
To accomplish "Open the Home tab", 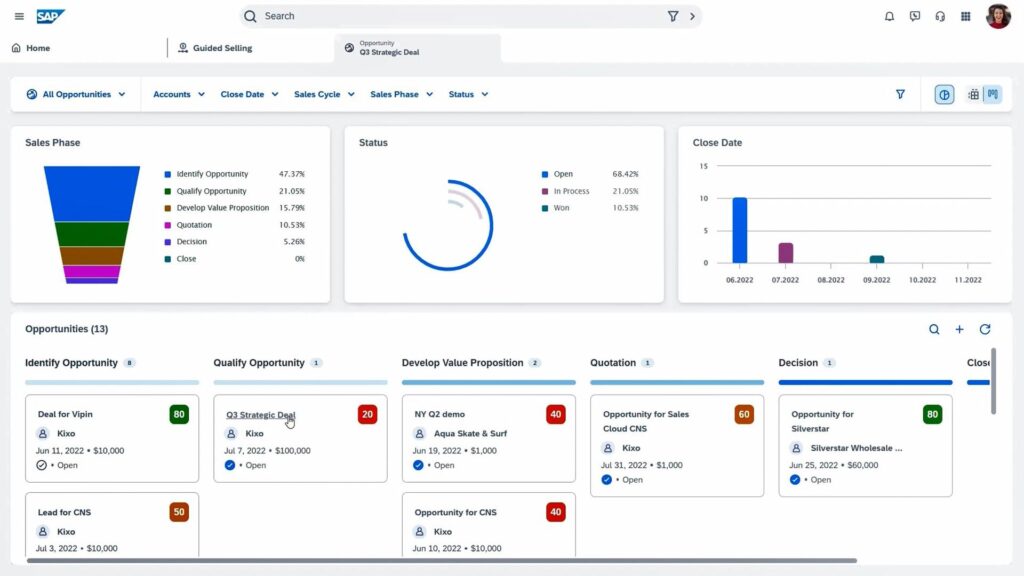I will tap(34, 47).
